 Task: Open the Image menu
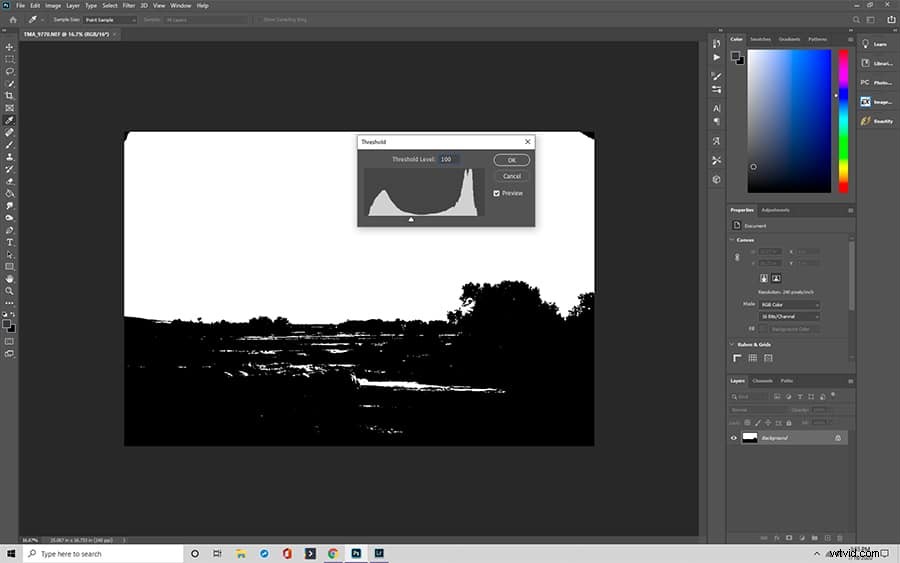point(53,5)
